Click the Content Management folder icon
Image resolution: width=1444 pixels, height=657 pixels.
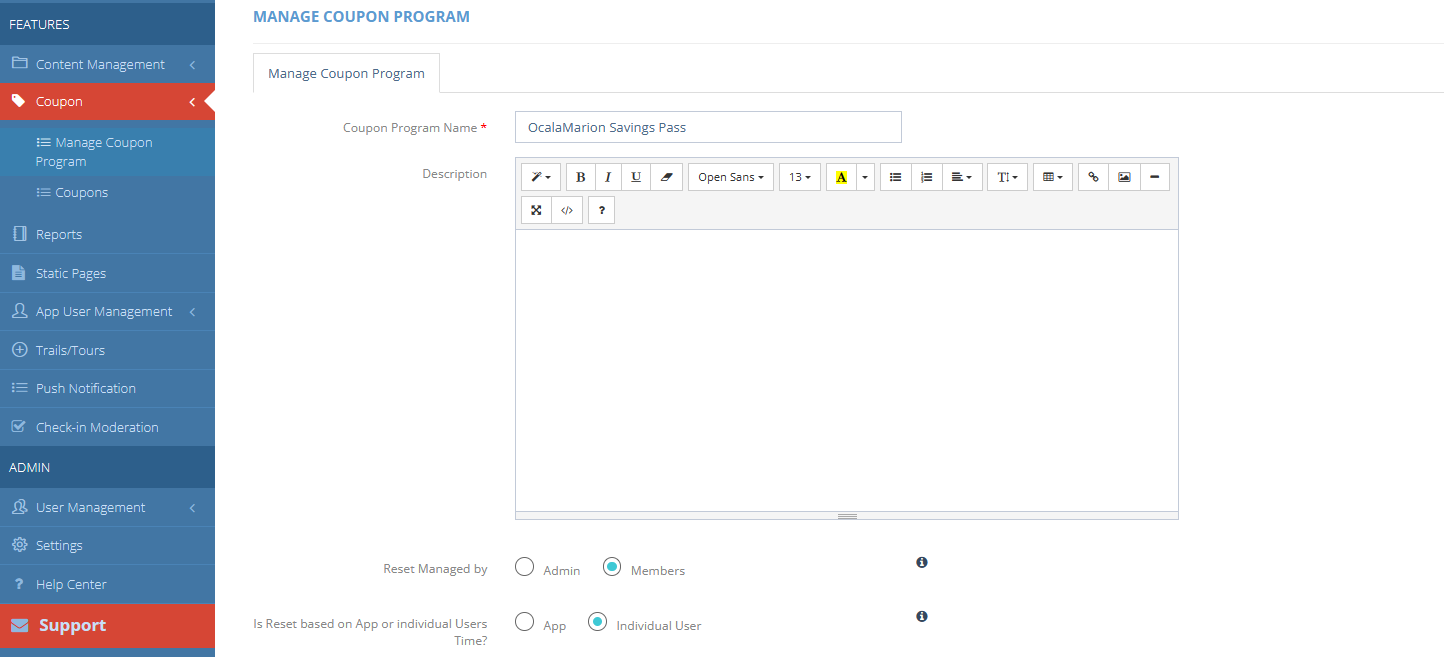tap(19, 63)
